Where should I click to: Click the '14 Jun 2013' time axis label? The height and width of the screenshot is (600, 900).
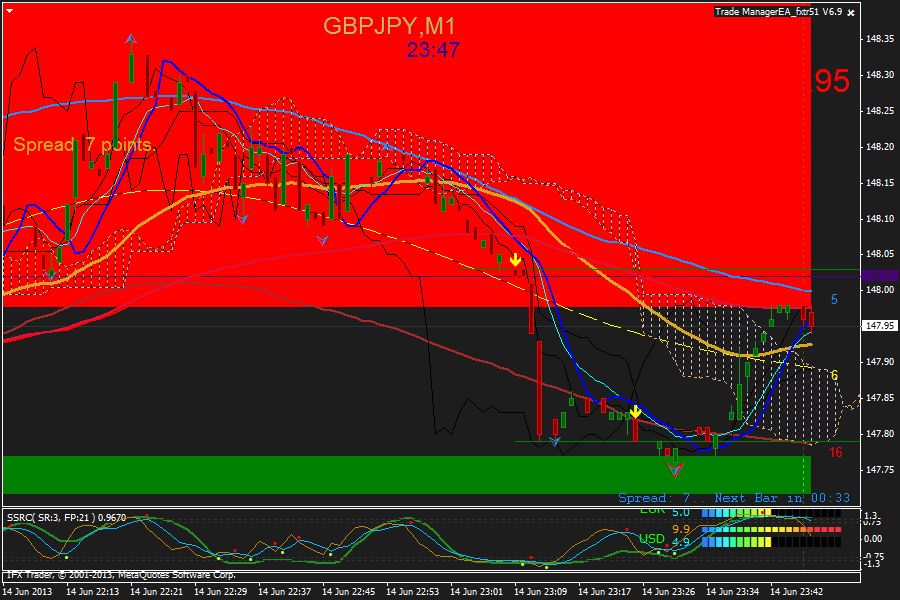pos(27,591)
